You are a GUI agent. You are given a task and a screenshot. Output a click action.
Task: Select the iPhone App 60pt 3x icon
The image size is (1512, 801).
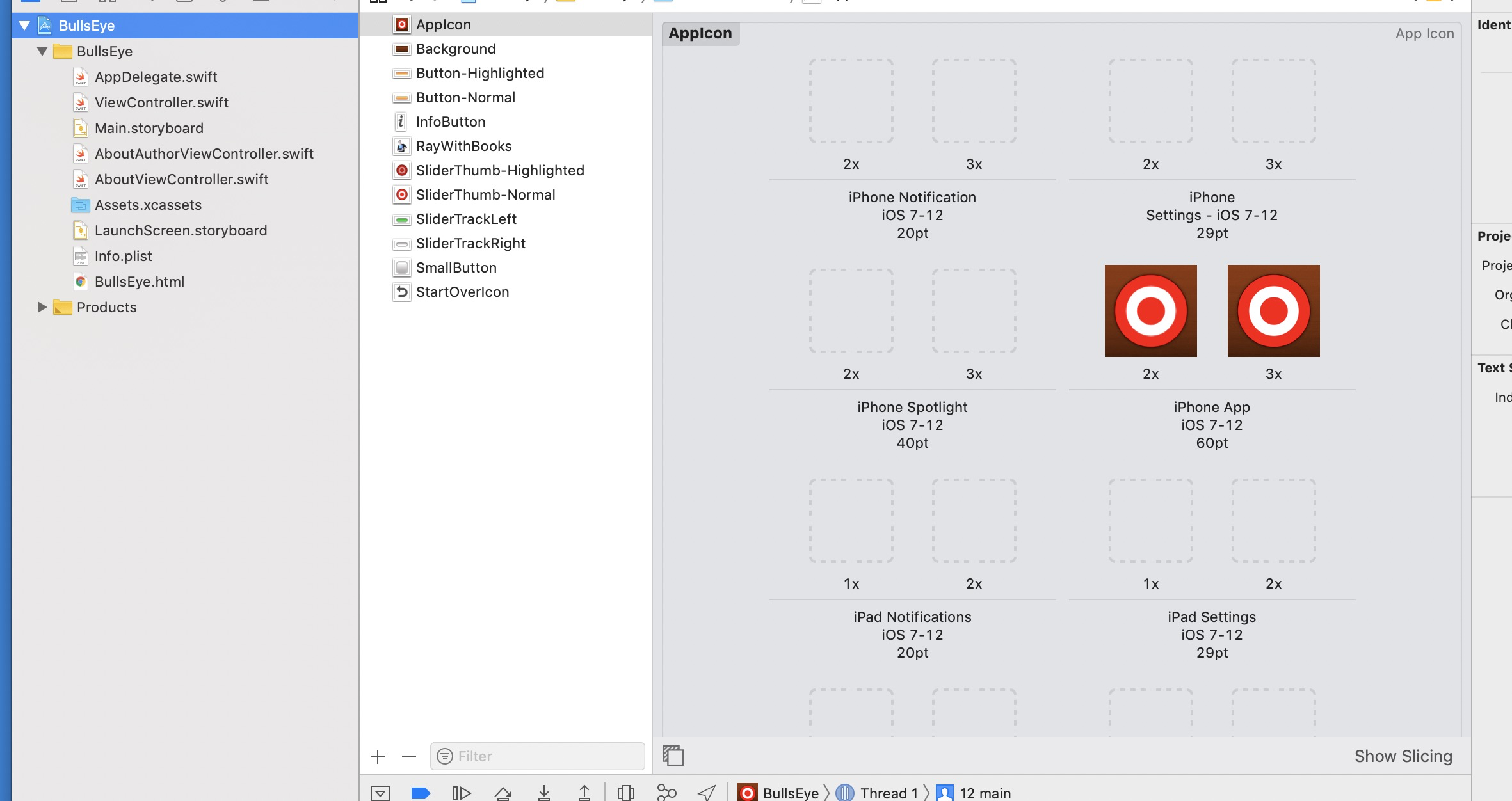[x=1274, y=311]
